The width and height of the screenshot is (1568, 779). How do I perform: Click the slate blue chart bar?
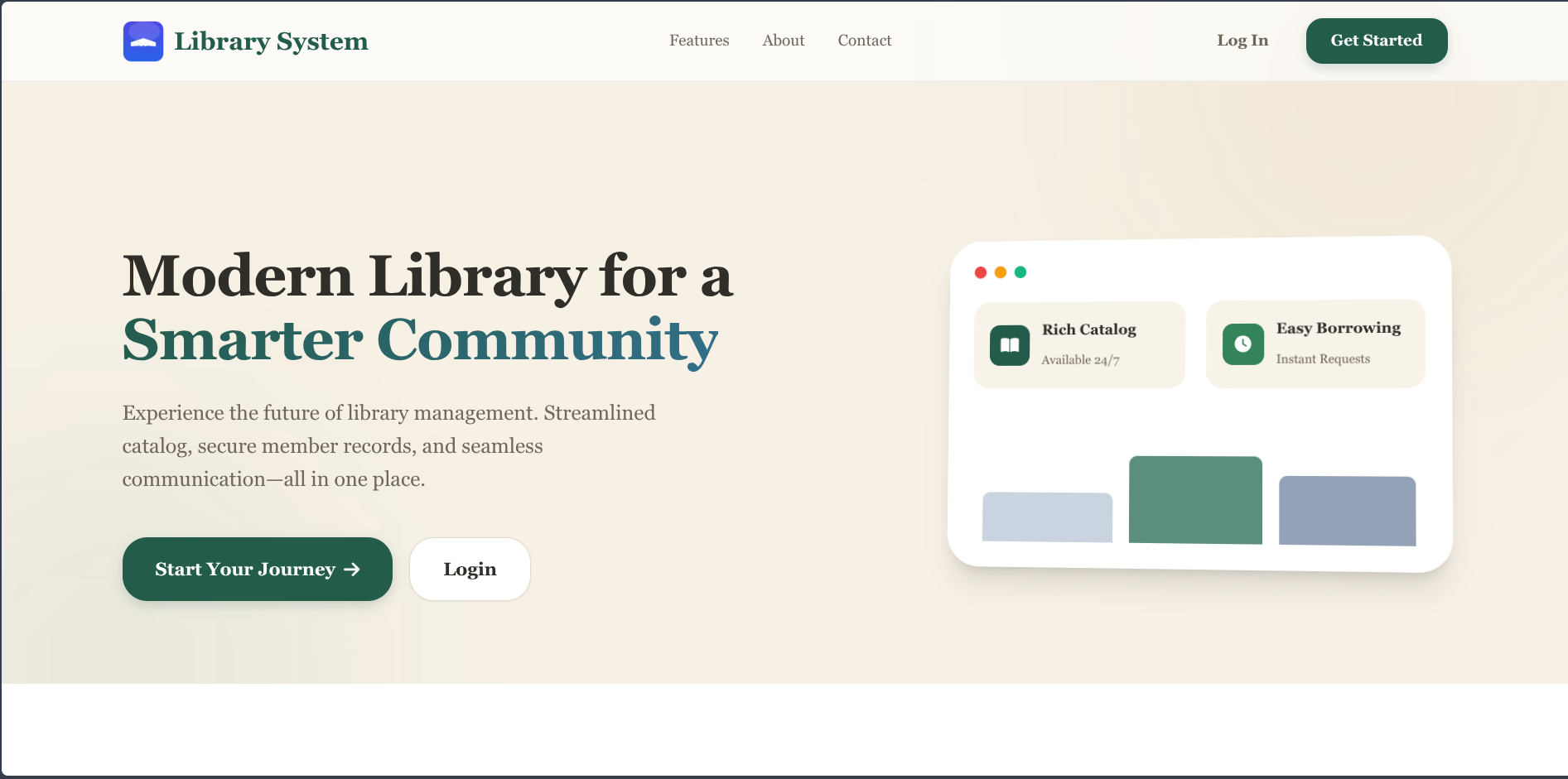coord(1348,511)
